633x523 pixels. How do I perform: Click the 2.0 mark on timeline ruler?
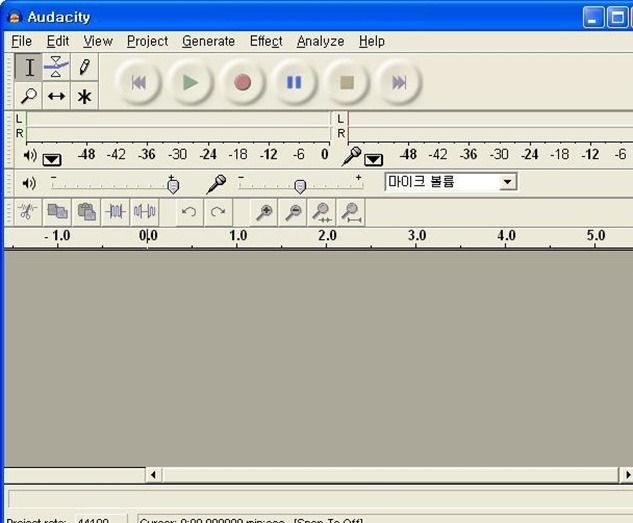pos(327,236)
